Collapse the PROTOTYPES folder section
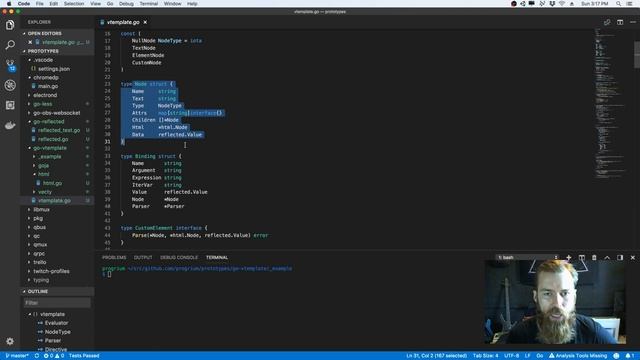 click(43, 51)
